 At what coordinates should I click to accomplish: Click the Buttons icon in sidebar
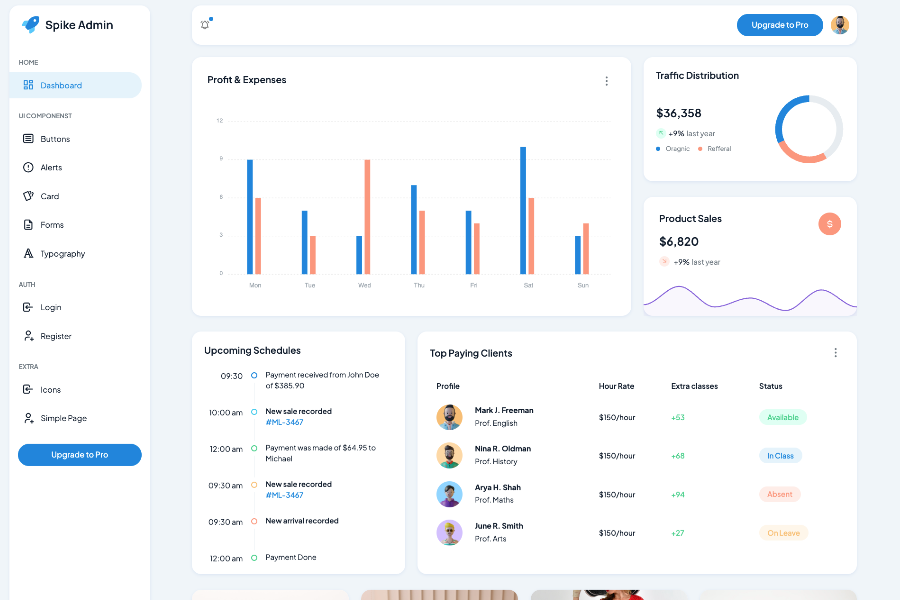click(28, 139)
